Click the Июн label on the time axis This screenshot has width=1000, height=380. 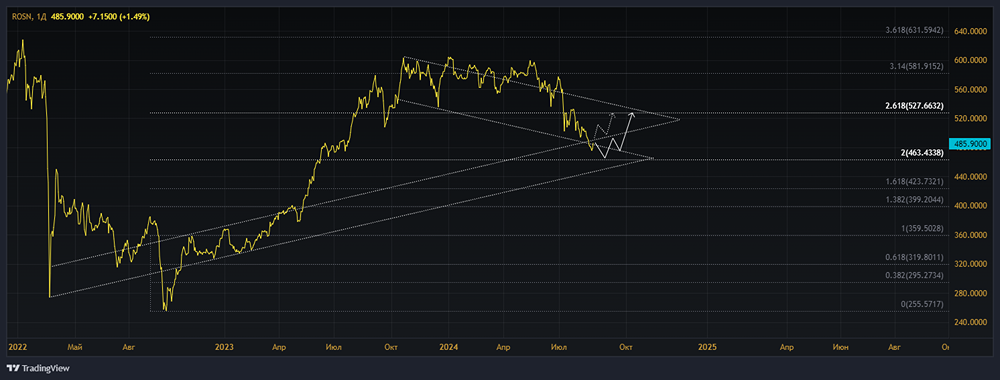[x=841, y=347]
